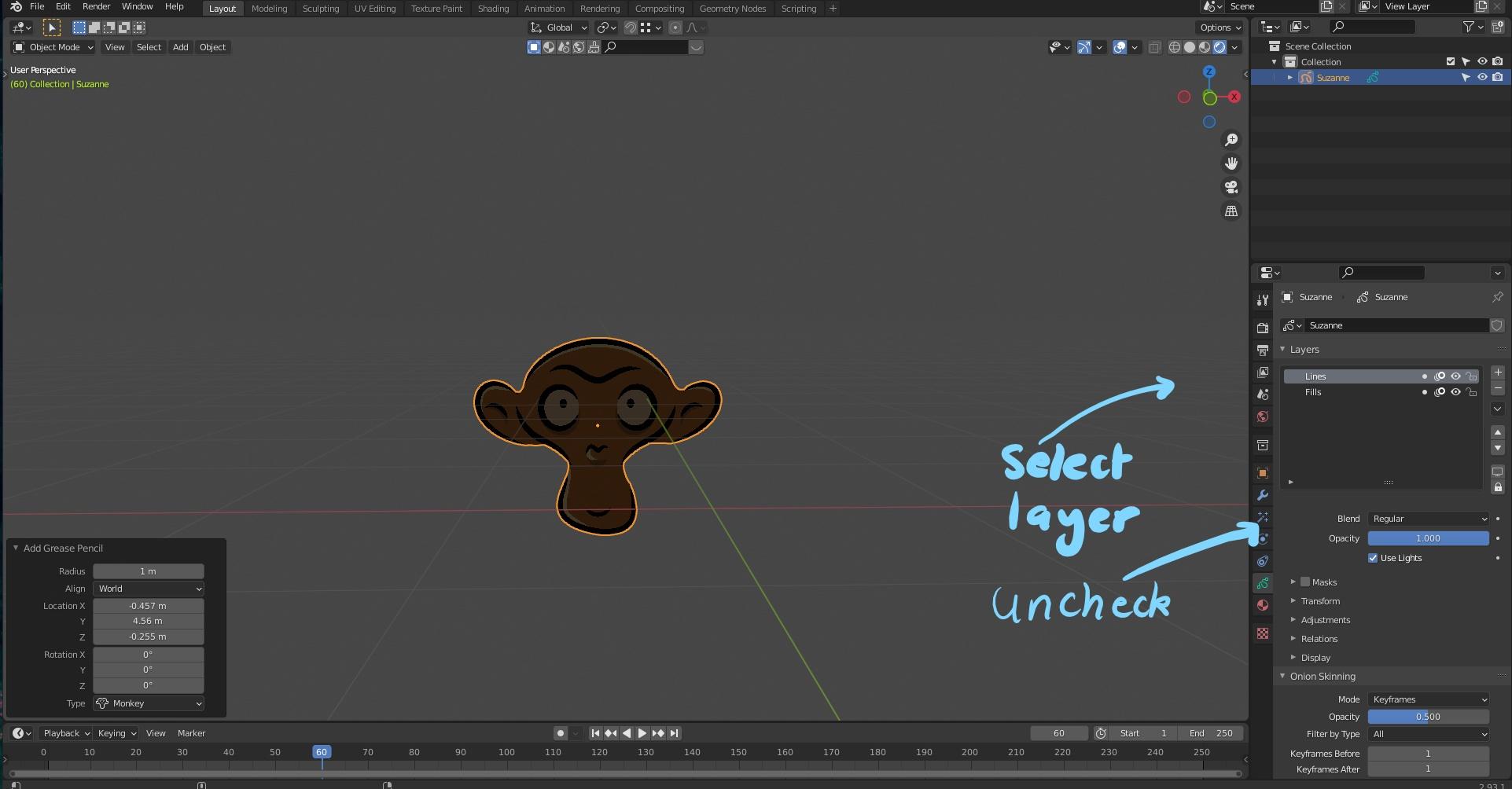The image size is (1512, 789).
Task: Toggle snapping magnet in the header
Action: 631,28
